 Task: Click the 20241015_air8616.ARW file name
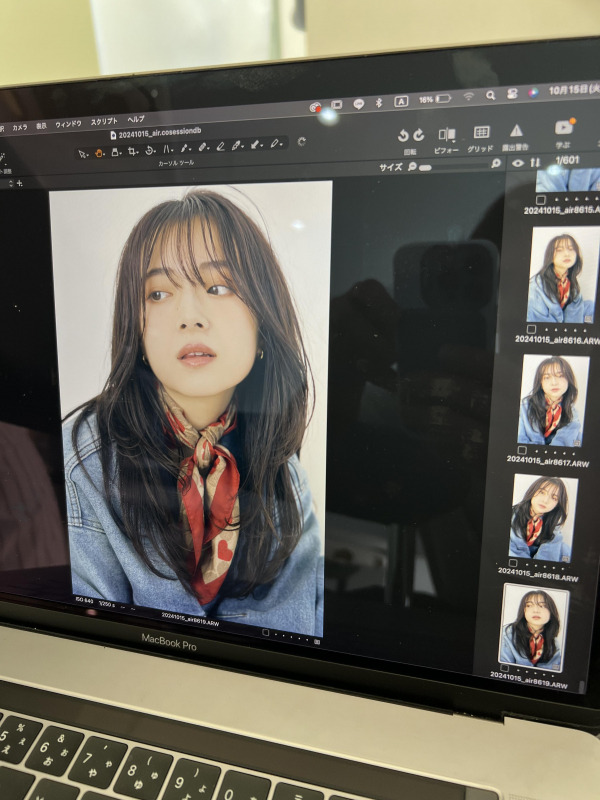click(557, 340)
